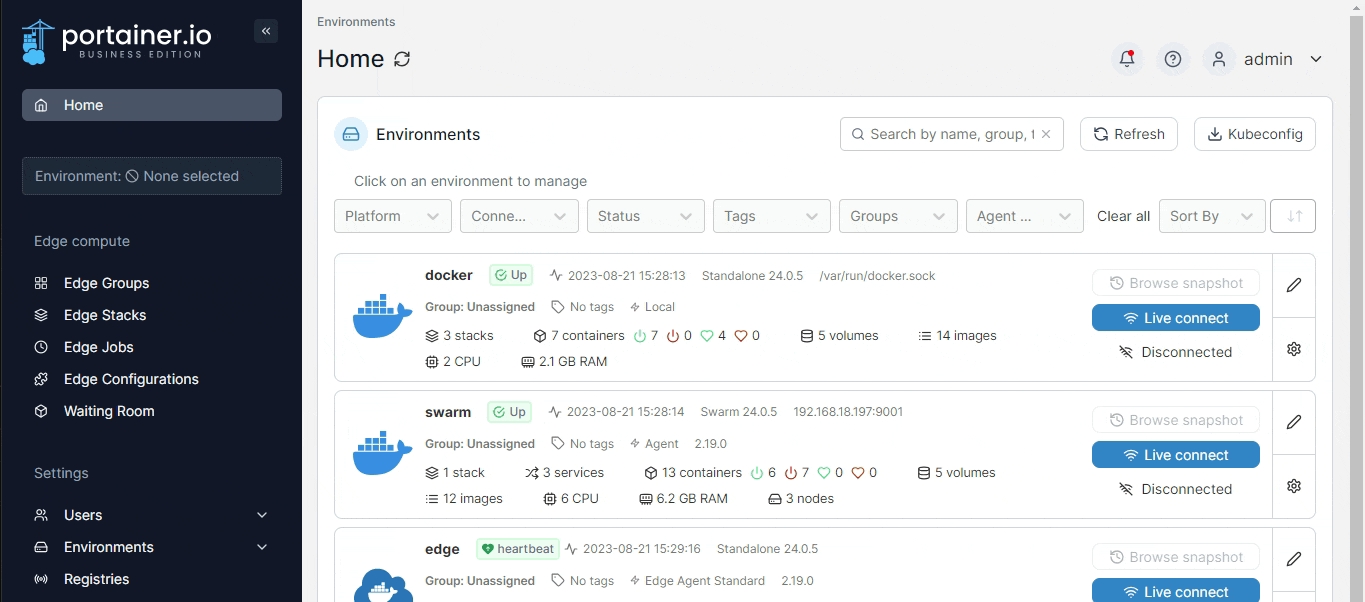Open the help question mark icon

1173,59
